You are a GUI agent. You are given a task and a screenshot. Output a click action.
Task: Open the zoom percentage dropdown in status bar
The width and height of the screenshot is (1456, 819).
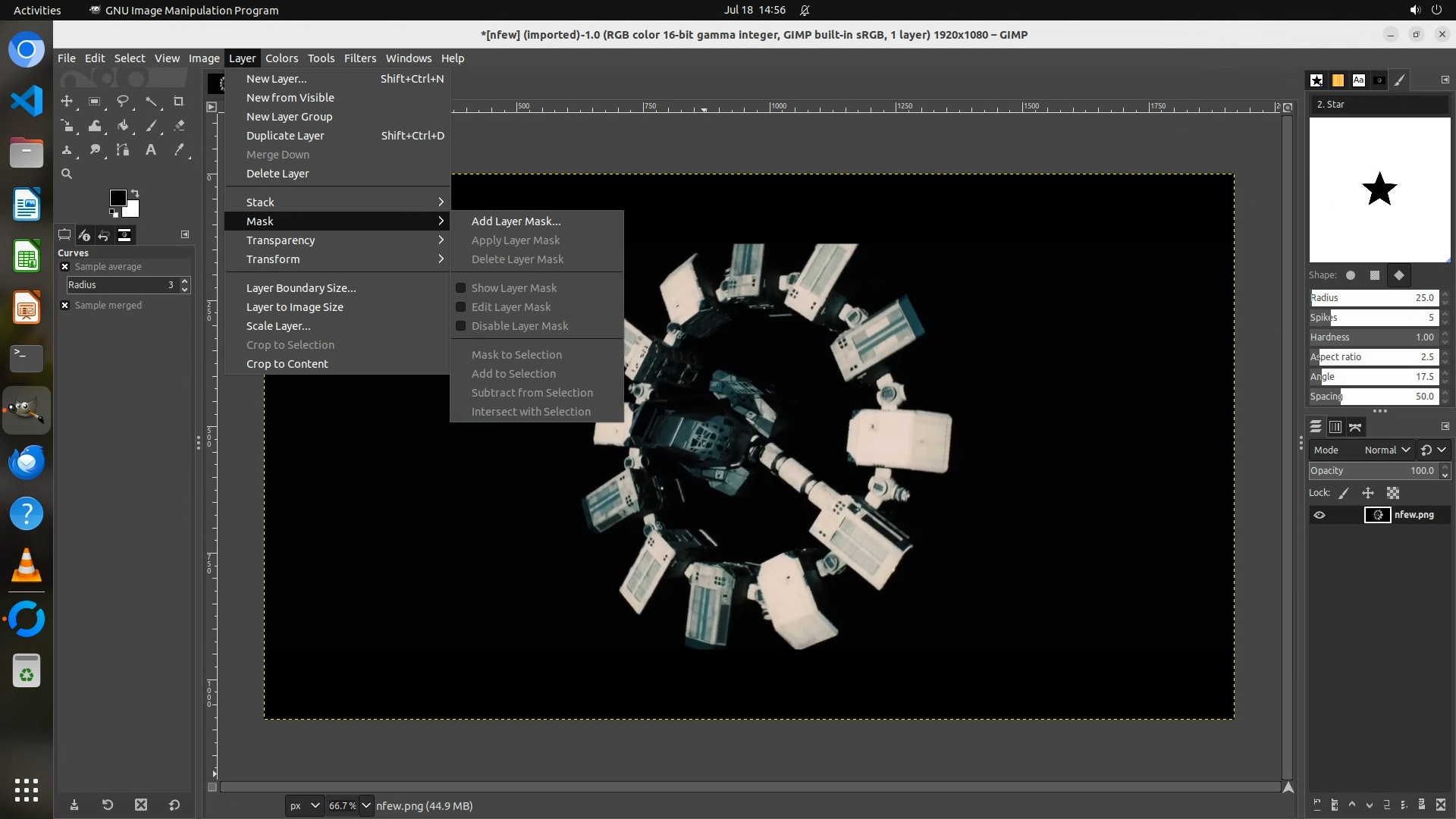366,805
